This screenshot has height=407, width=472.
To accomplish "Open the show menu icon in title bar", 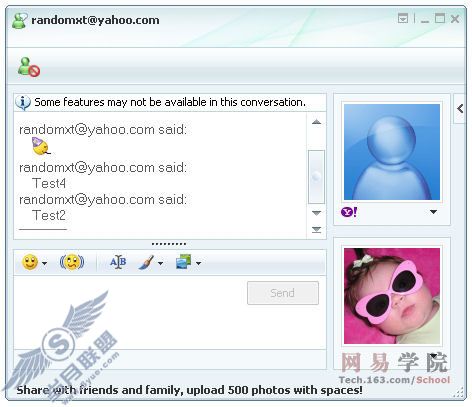I will coord(403,18).
